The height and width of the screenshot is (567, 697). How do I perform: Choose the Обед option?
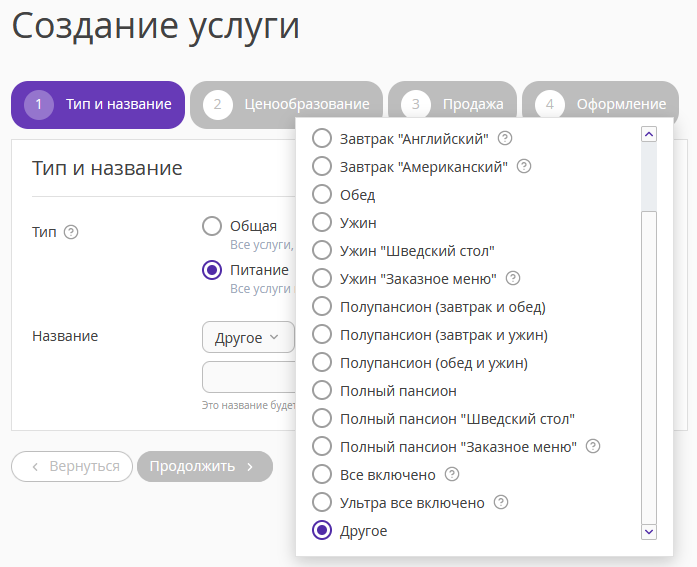click(x=322, y=194)
